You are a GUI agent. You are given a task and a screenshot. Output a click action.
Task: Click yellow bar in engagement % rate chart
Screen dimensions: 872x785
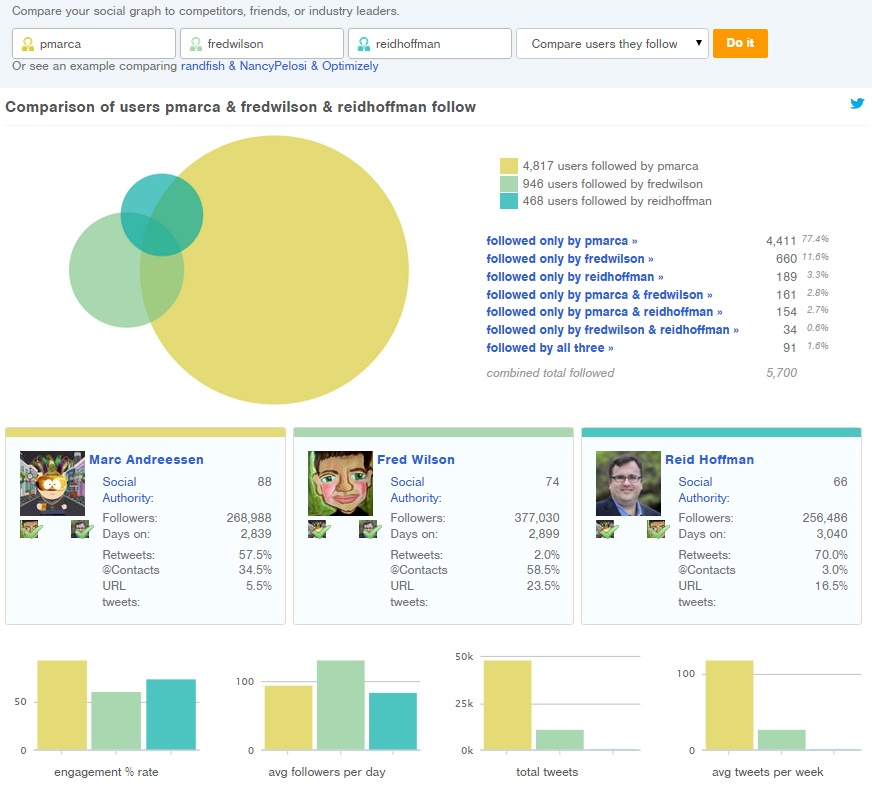(62, 705)
